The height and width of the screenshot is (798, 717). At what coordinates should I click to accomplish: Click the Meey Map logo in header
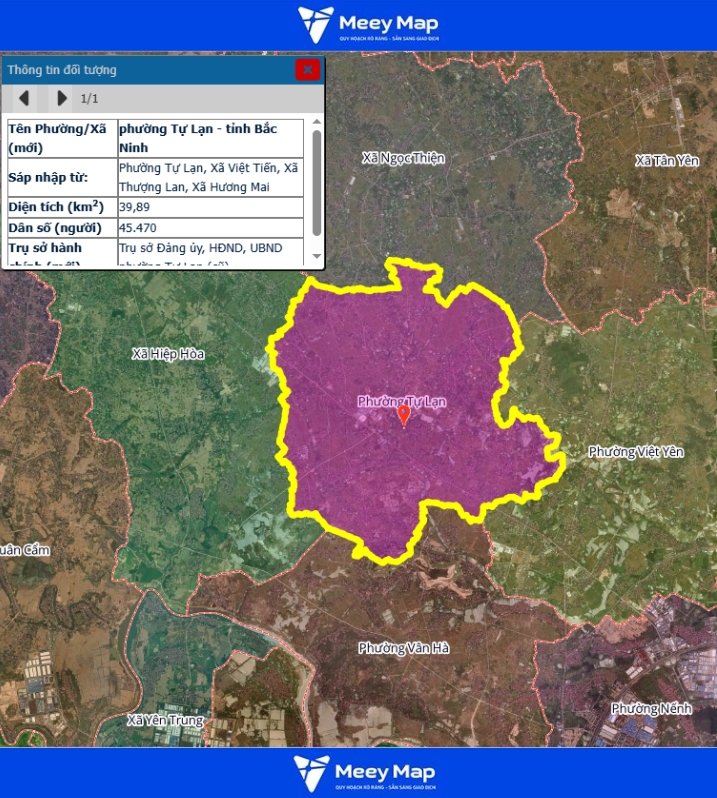[368, 25]
